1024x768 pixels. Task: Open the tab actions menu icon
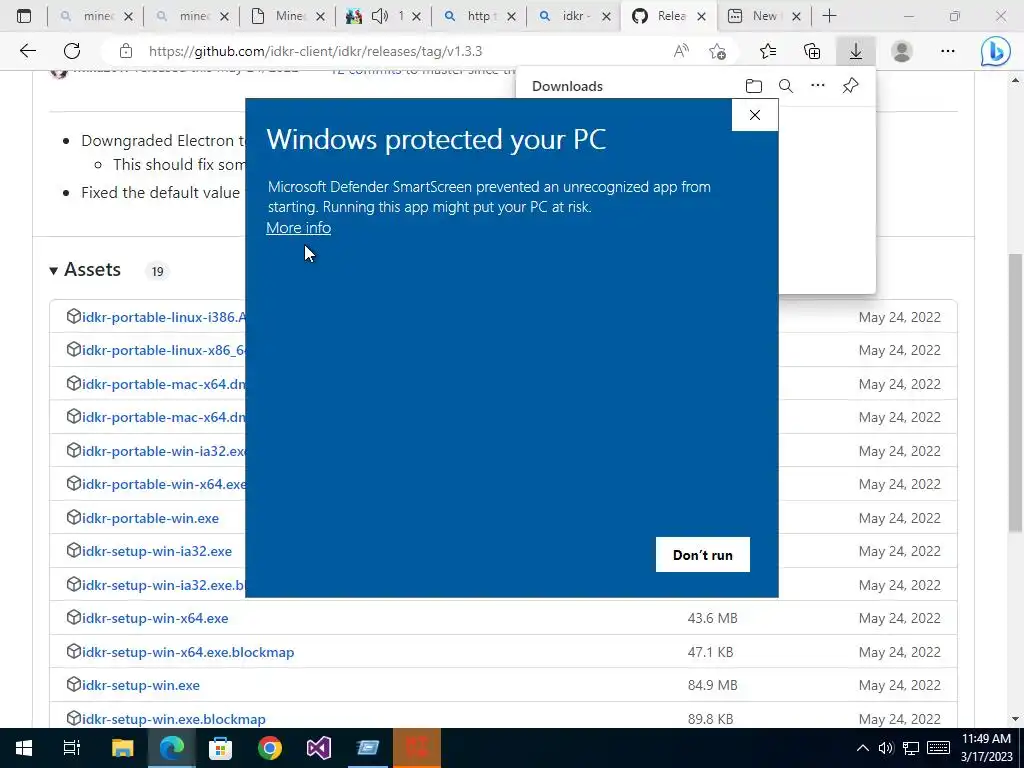pos(24,16)
